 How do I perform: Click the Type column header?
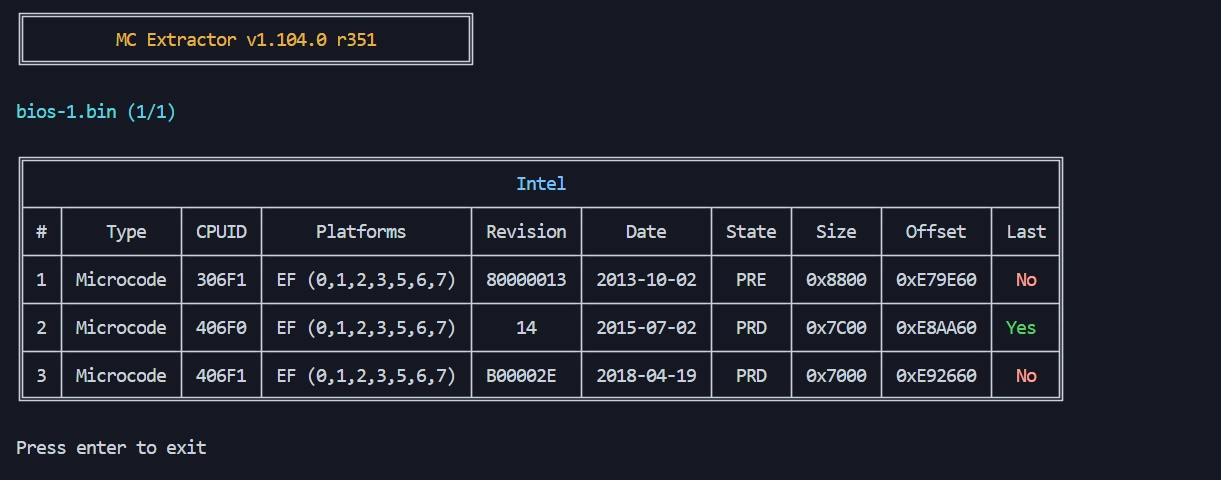pyautogui.click(x=126, y=232)
